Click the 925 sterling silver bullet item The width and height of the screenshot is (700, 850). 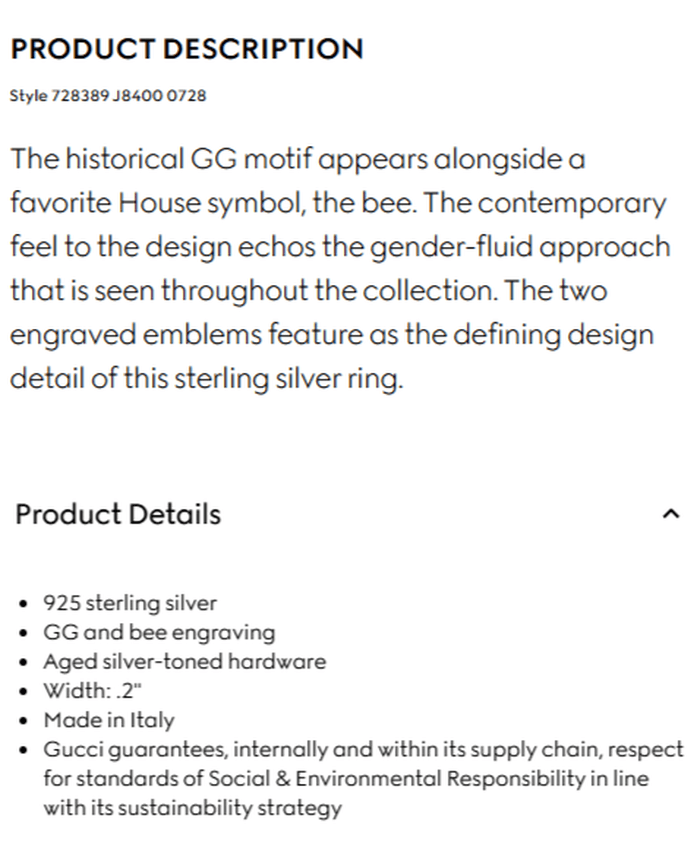pyautogui.click(x=129, y=603)
